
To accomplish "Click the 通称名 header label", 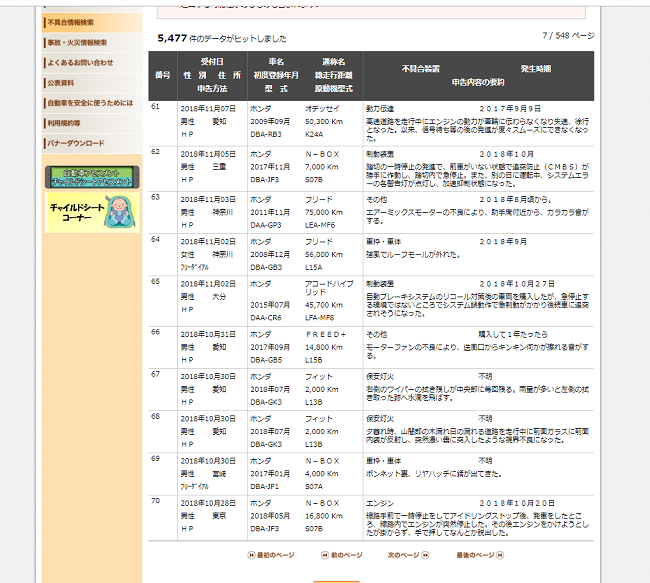I will 334,62.
